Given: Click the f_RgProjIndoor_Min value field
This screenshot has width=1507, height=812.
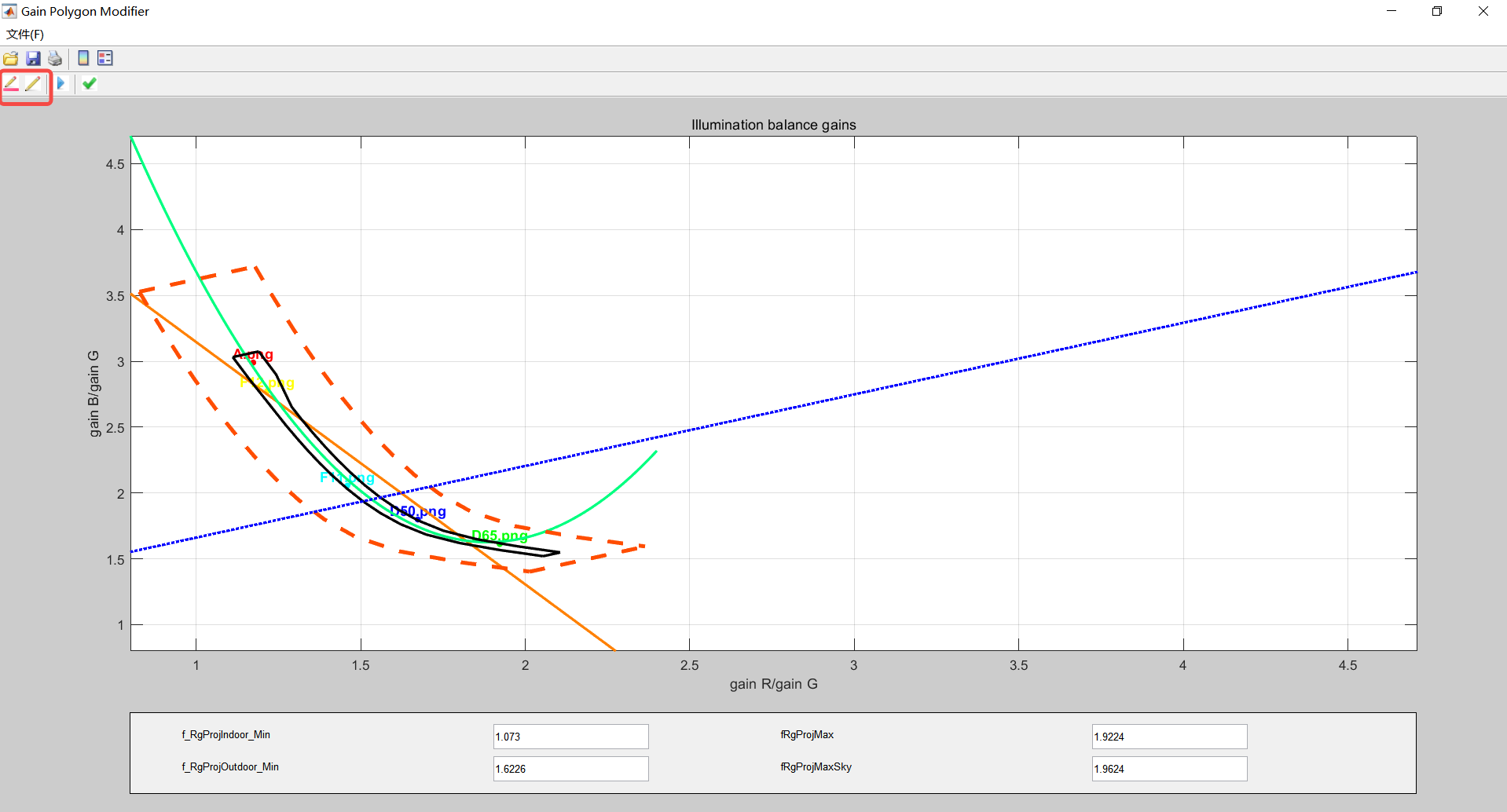Looking at the screenshot, I should (570, 737).
